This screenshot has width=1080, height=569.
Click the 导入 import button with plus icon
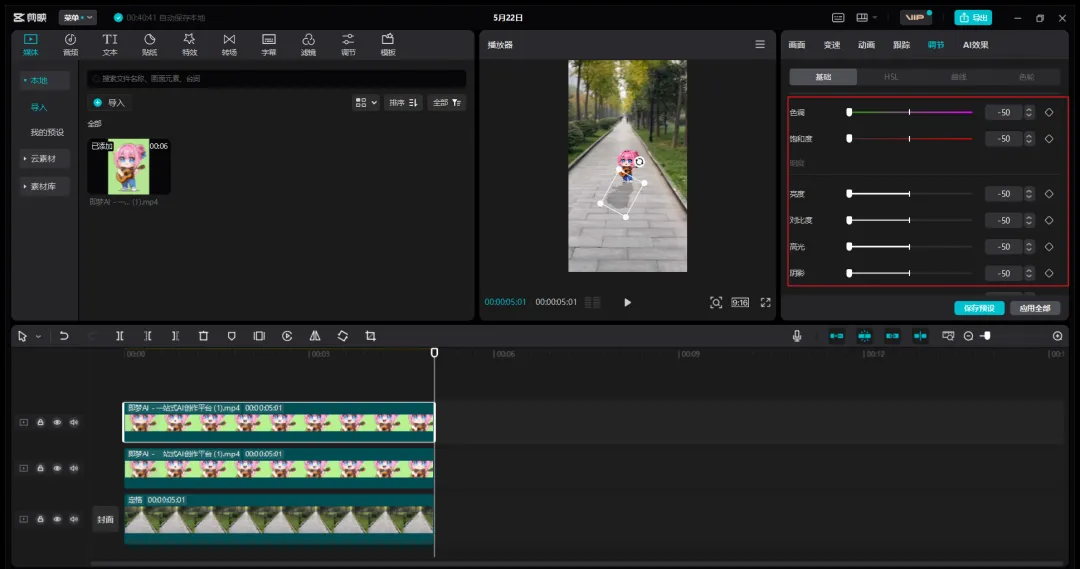point(110,103)
